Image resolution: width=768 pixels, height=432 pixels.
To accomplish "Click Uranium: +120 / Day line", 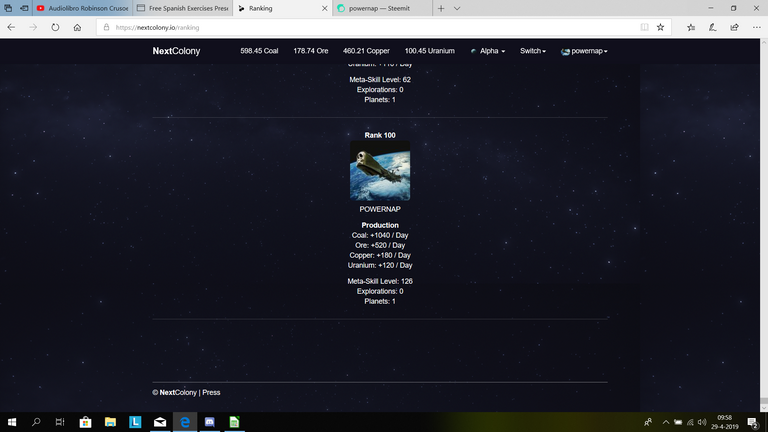I will coord(380,265).
